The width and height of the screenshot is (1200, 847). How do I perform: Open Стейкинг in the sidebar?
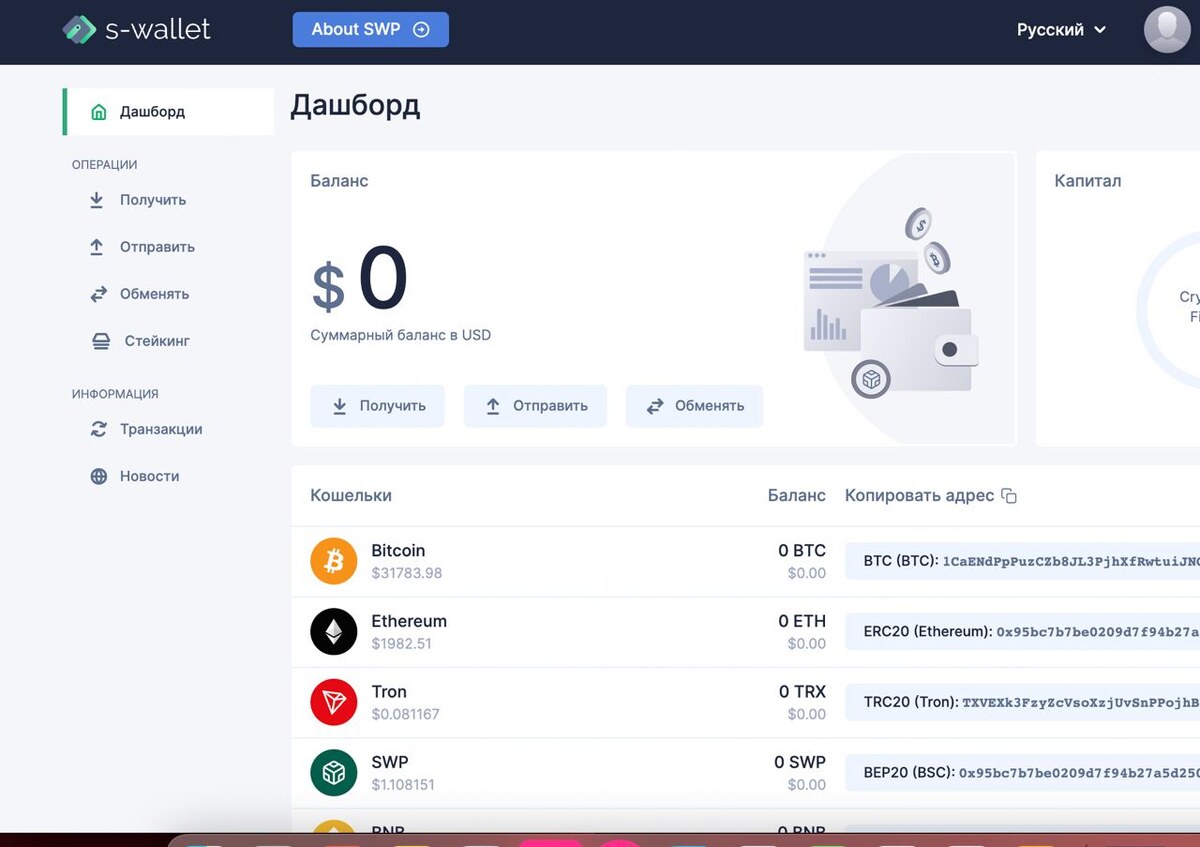coord(140,341)
